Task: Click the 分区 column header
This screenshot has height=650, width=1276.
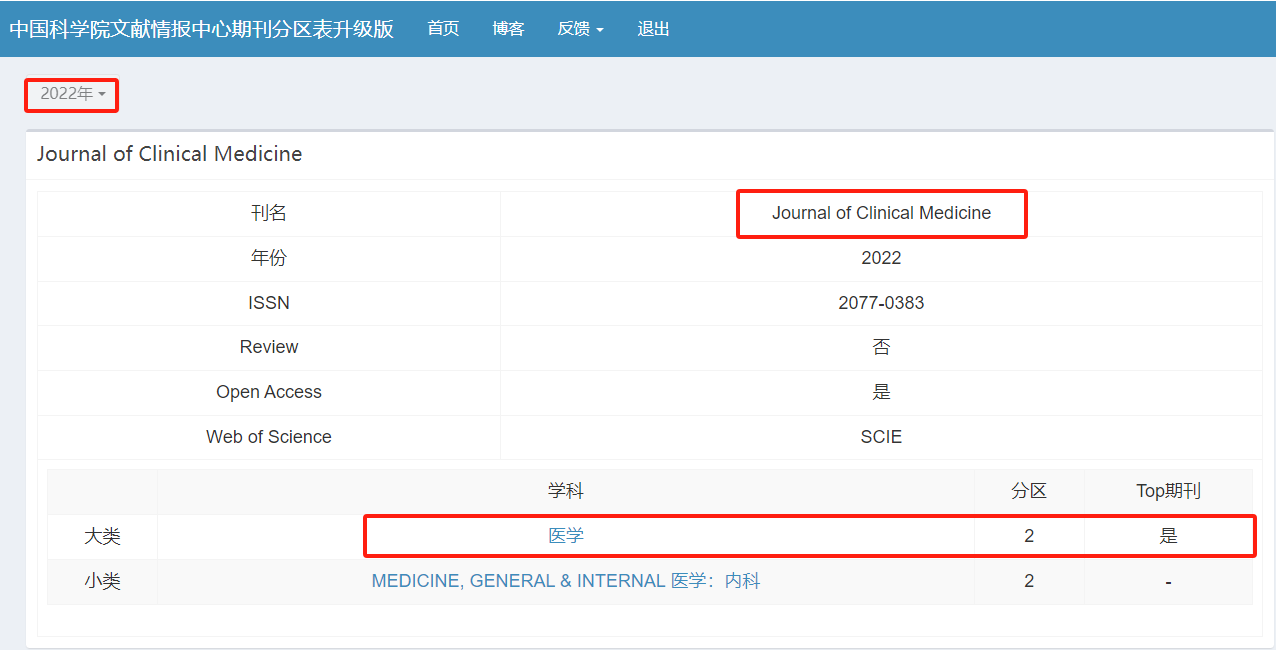Action: coord(1029,491)
